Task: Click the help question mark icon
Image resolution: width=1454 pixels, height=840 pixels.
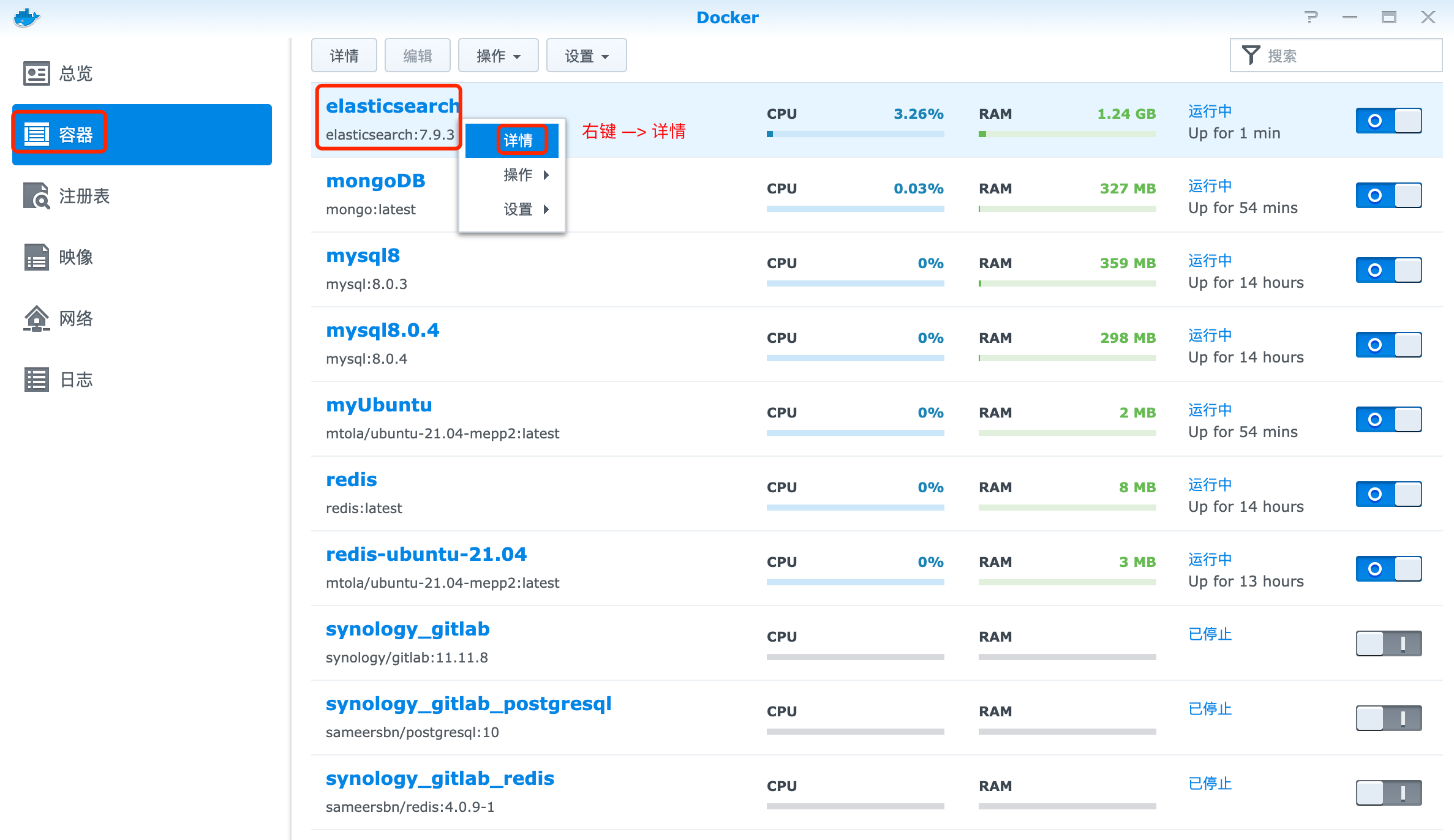Action: [x=1311, y=17]
